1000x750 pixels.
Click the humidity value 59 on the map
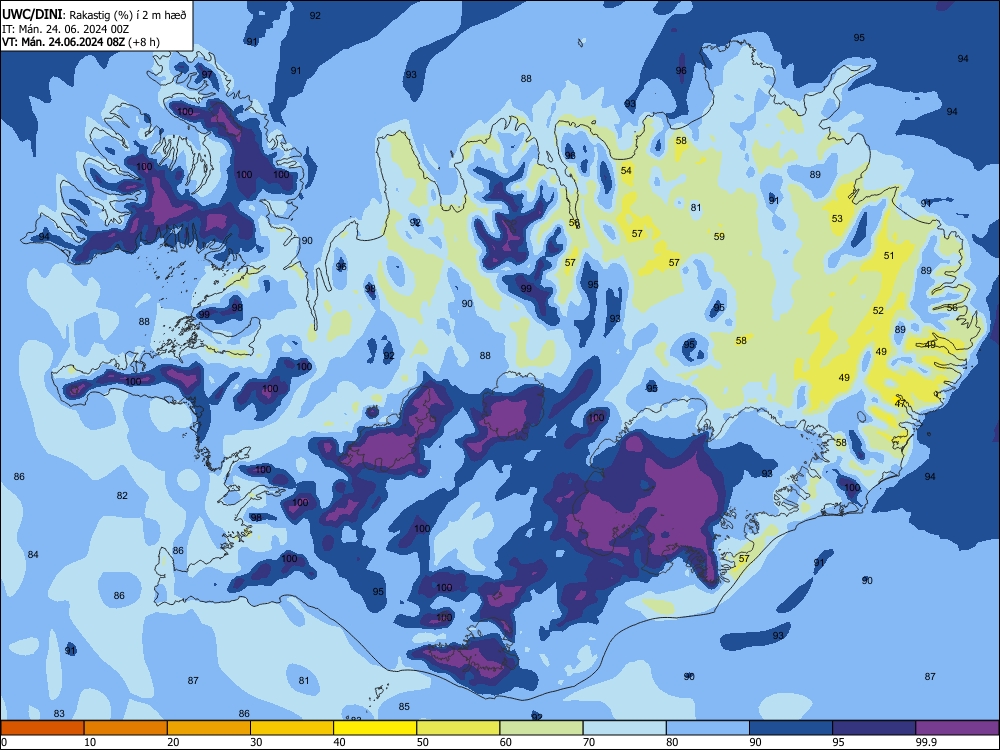(719, 237)
